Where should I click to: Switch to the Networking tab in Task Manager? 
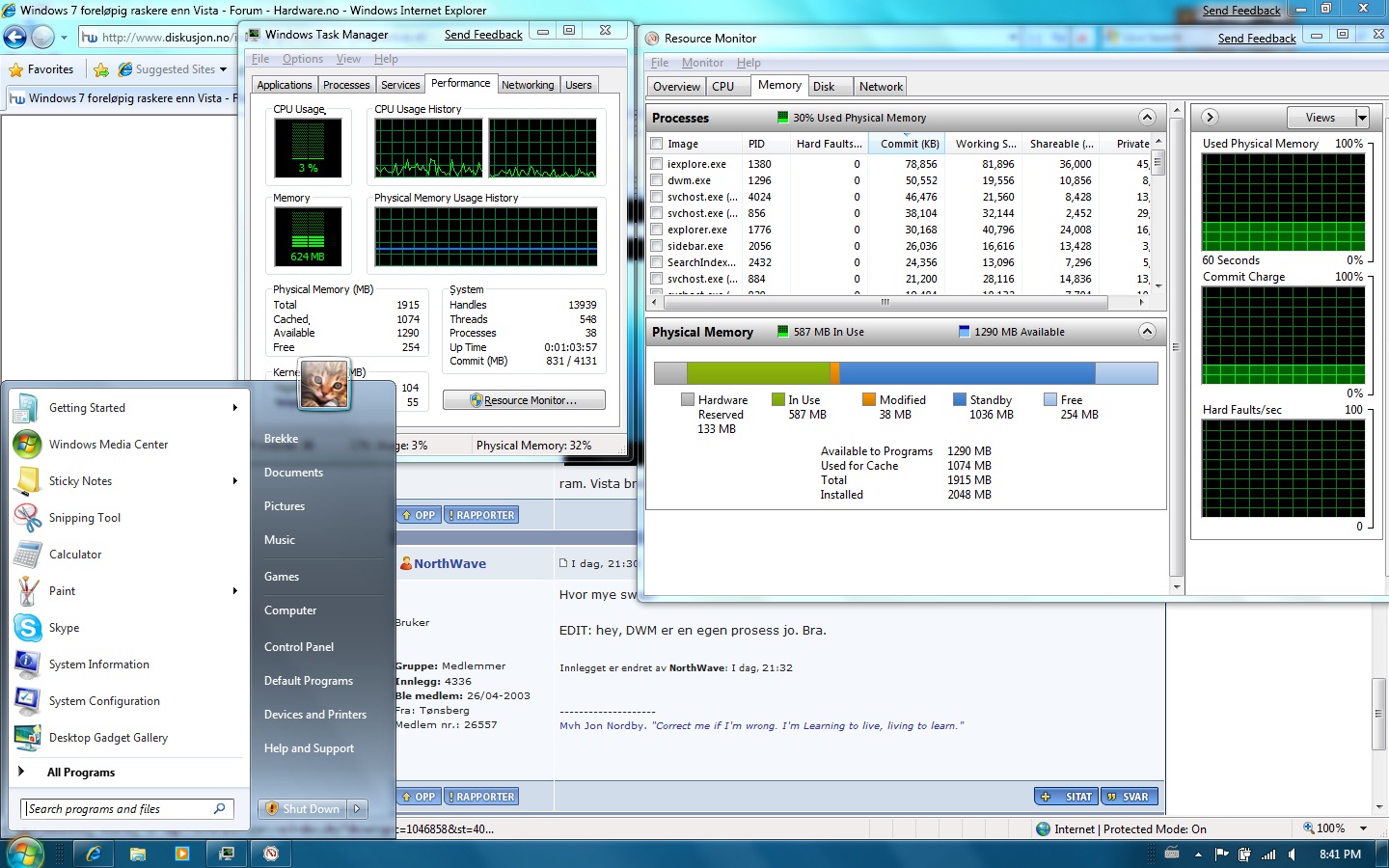tap(528, 85)
